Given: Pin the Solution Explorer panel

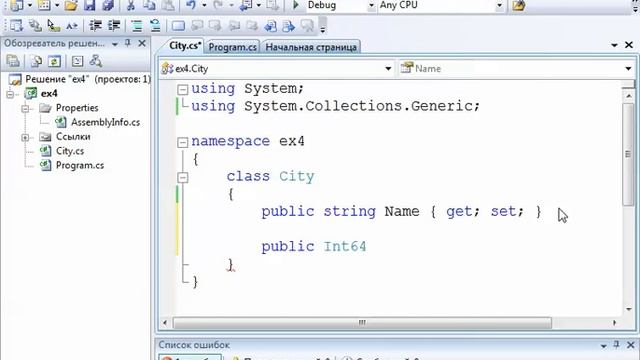Looking at the screenshot, I should tap(128, 43).
